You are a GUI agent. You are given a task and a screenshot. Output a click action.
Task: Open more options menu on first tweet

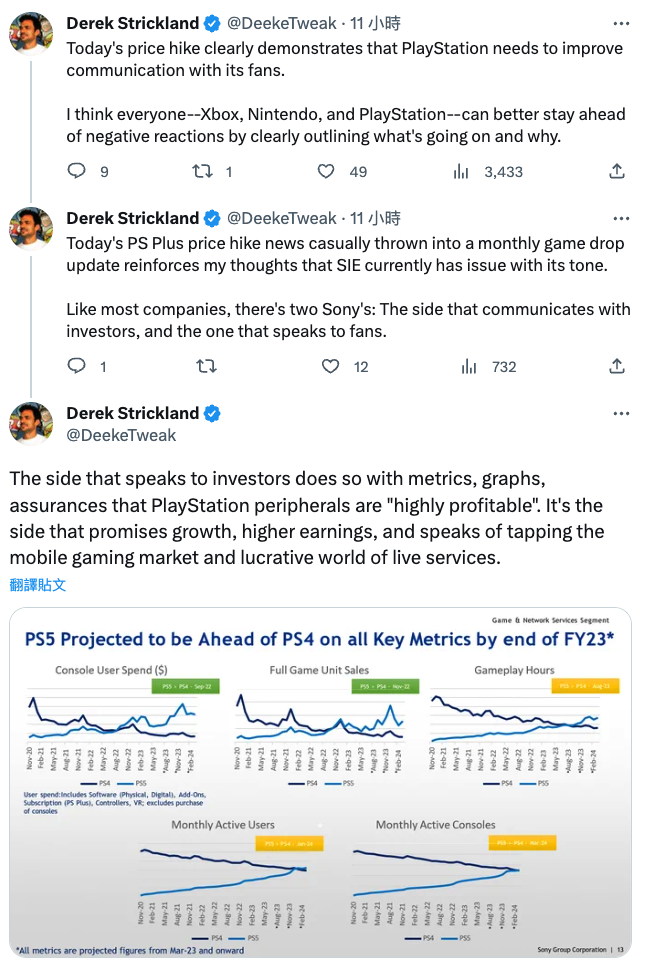[x=621, y=24]
